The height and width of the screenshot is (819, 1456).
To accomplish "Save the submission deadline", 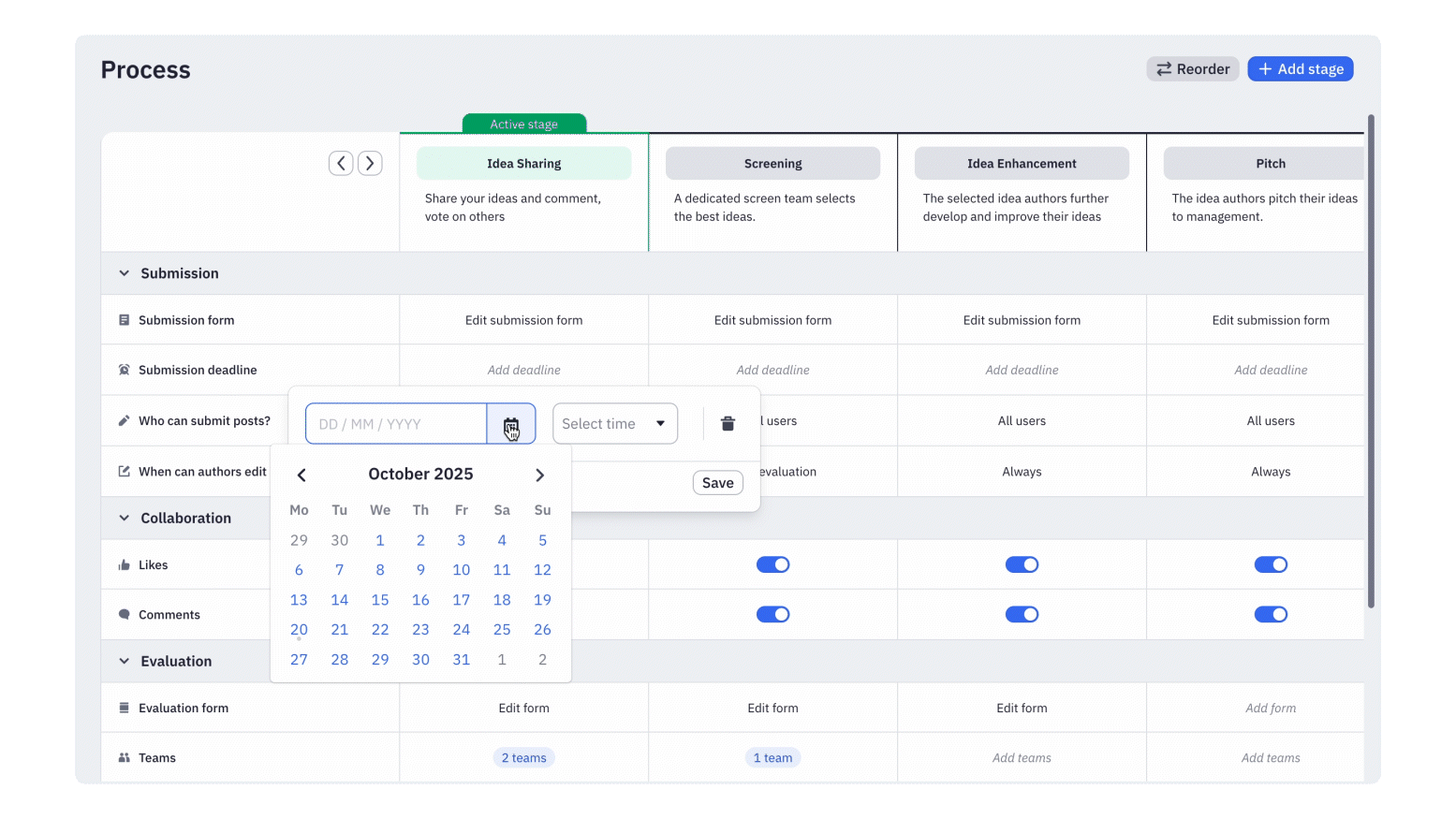I will click(717, 483).
